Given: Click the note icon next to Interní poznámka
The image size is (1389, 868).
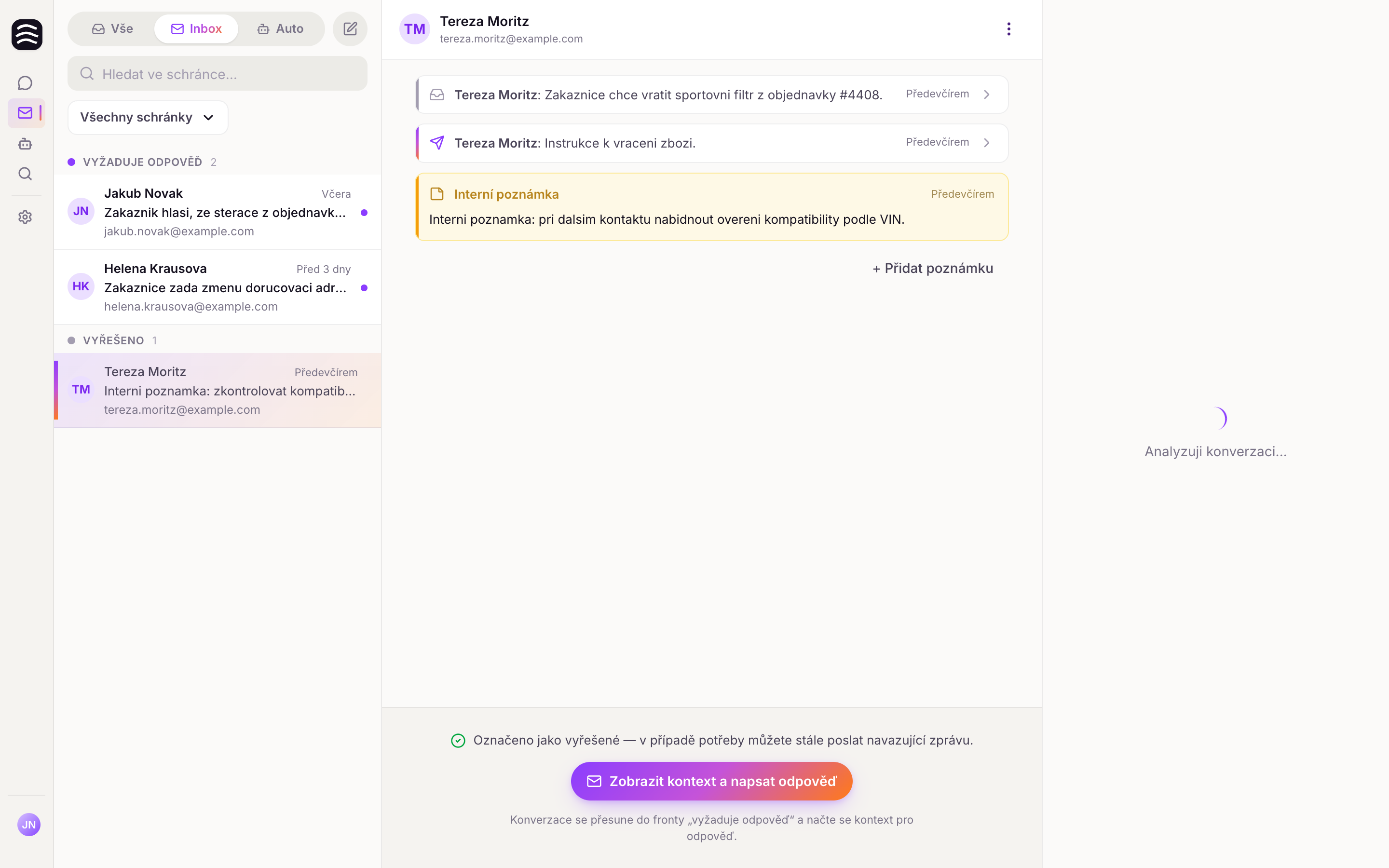Looking at the screenshot, I should (437, 194).
